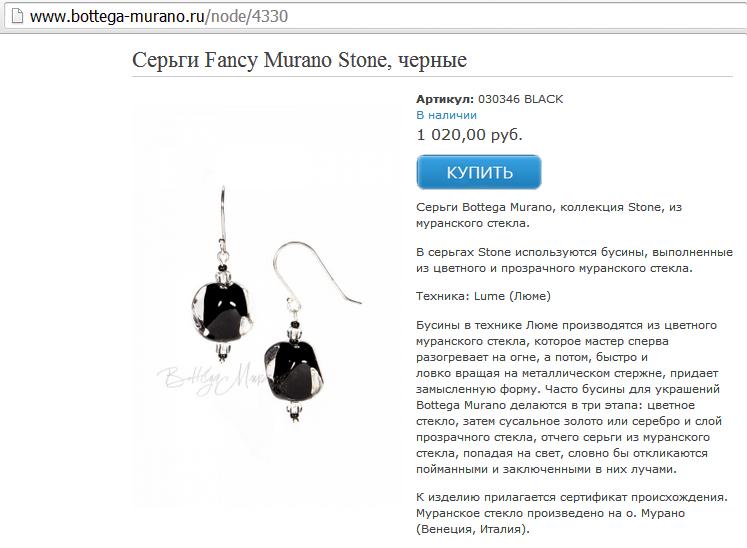Image resolution: width=747 pixels, height=548 pixels.
Task: Click the small bottom bead of right earring
Action: pyautogui.click(x=295, y=412)
